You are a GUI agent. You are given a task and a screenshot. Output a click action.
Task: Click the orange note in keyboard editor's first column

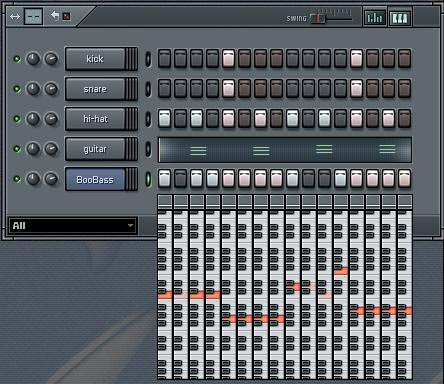click(165, 295)
